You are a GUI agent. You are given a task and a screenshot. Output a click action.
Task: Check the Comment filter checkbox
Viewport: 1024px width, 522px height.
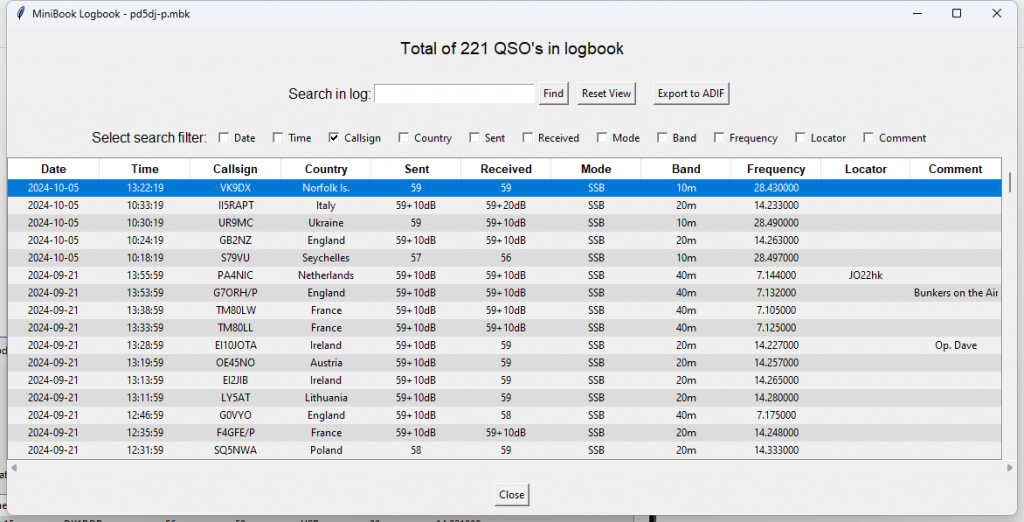(x=869, y=138)
